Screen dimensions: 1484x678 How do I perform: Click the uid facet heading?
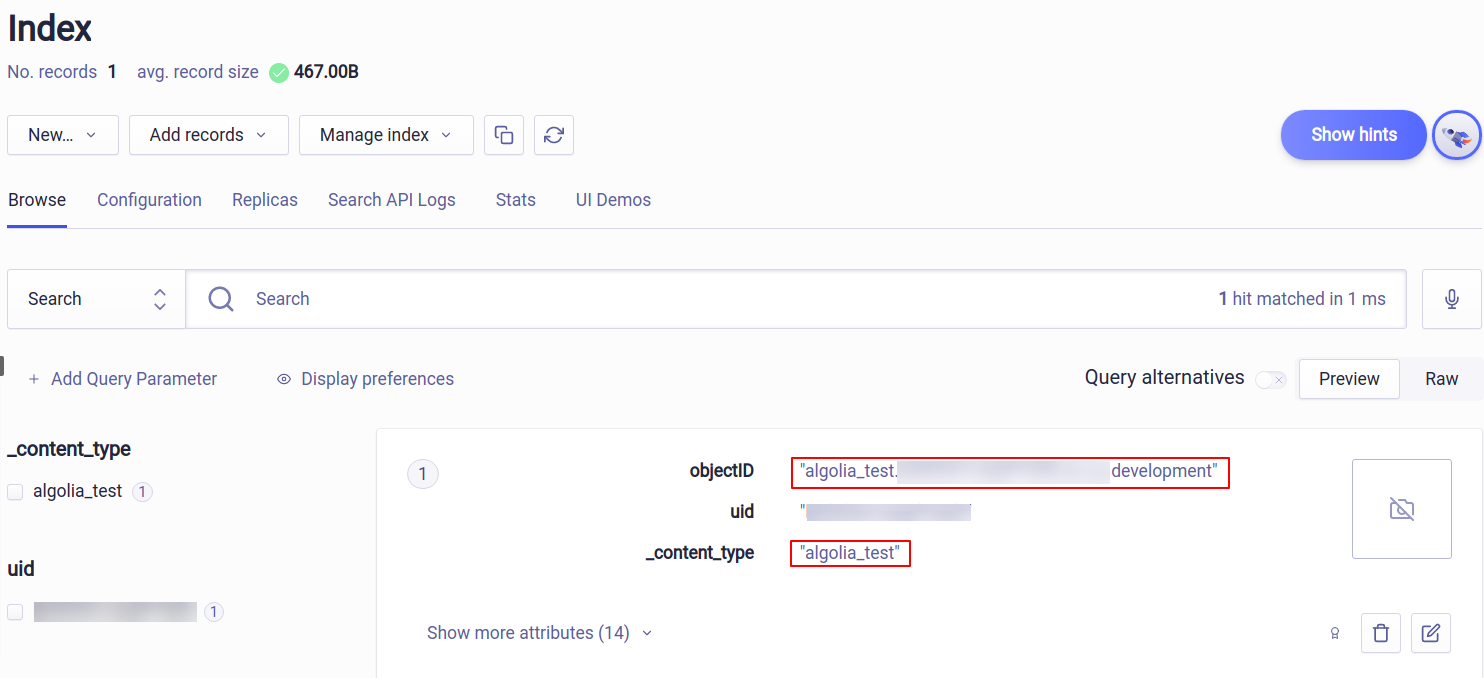(21, 569)
